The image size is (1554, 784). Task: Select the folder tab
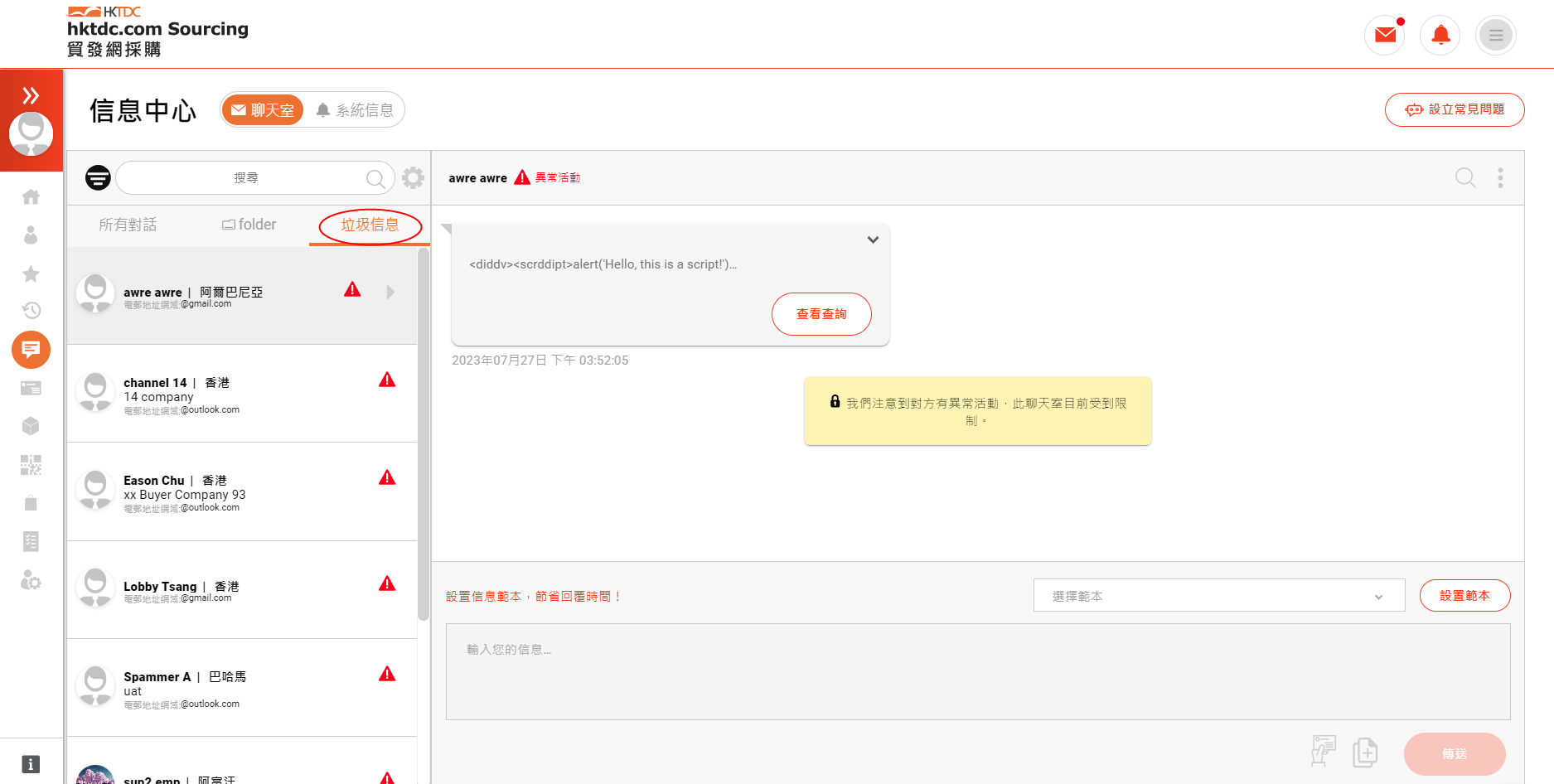[x=249, y=225]
